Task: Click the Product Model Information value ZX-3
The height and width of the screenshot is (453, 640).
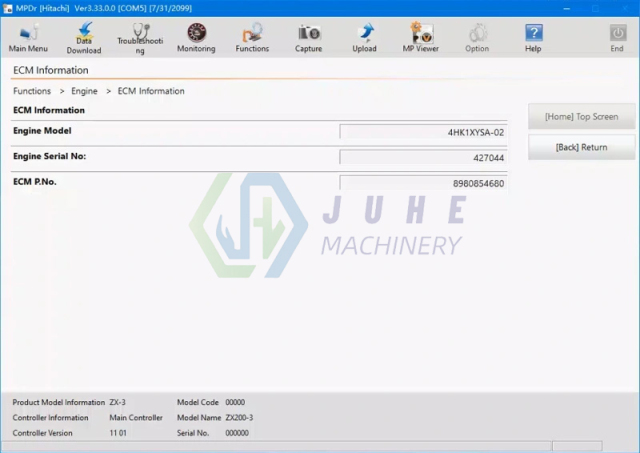Action: 118,402
